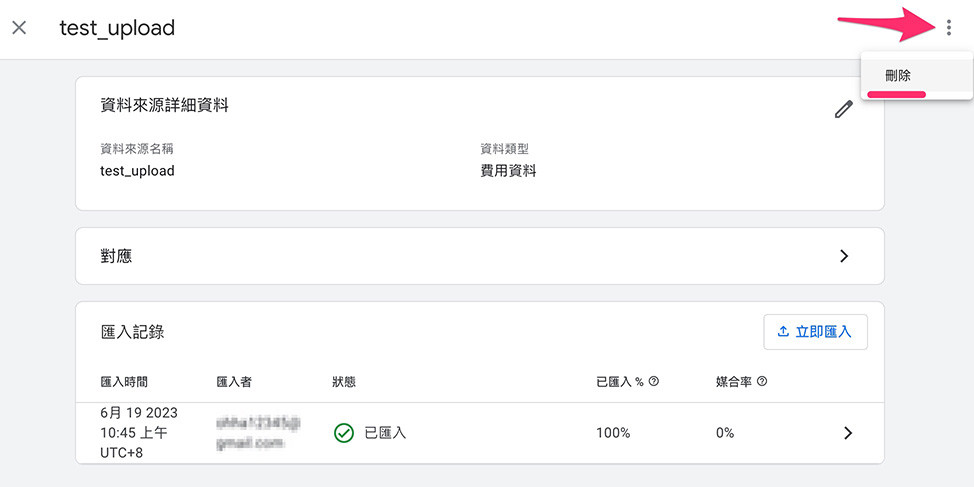
Task: Click the test_upload data source name value
Action: click(x=138, y=171)
